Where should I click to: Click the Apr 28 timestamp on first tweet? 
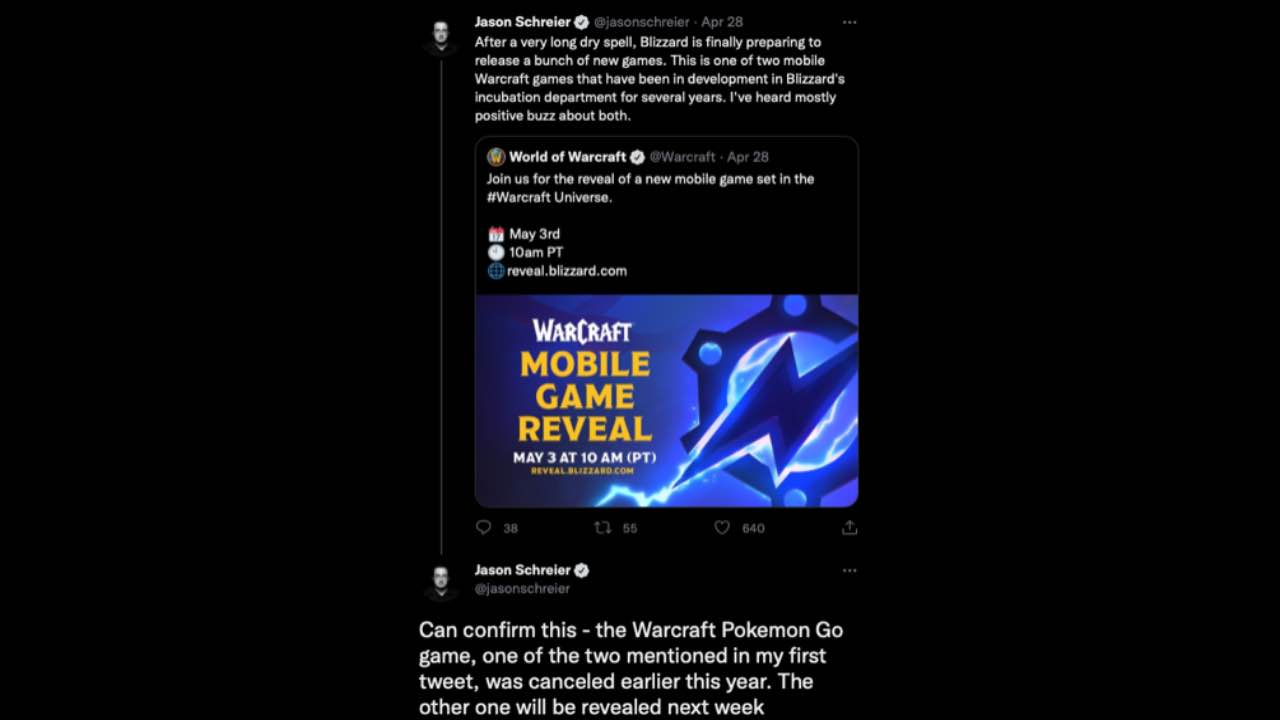coord(722,22)
